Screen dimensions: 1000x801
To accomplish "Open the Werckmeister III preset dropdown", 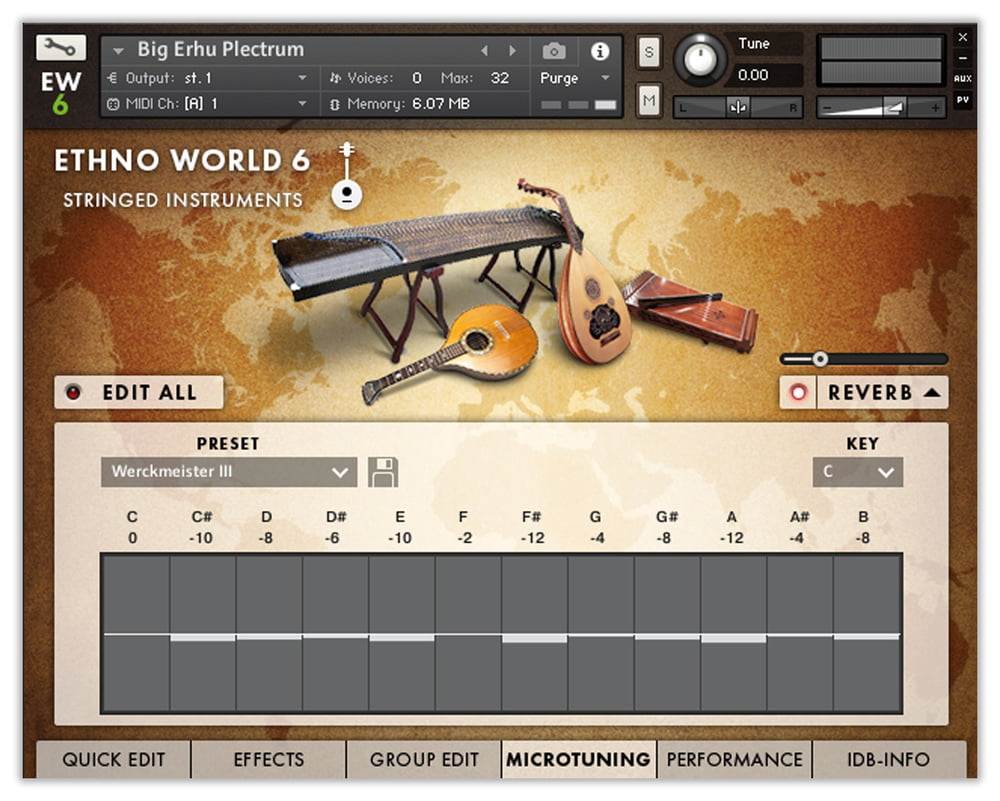I will pos(229,472).
